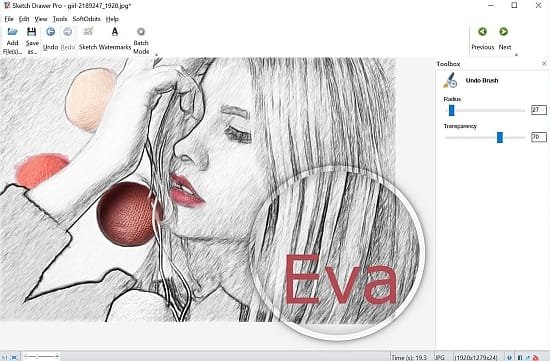Viewport: 550px width, 361px height.
Task: Click the Undo Brush label
Action: tap(482, 80)
